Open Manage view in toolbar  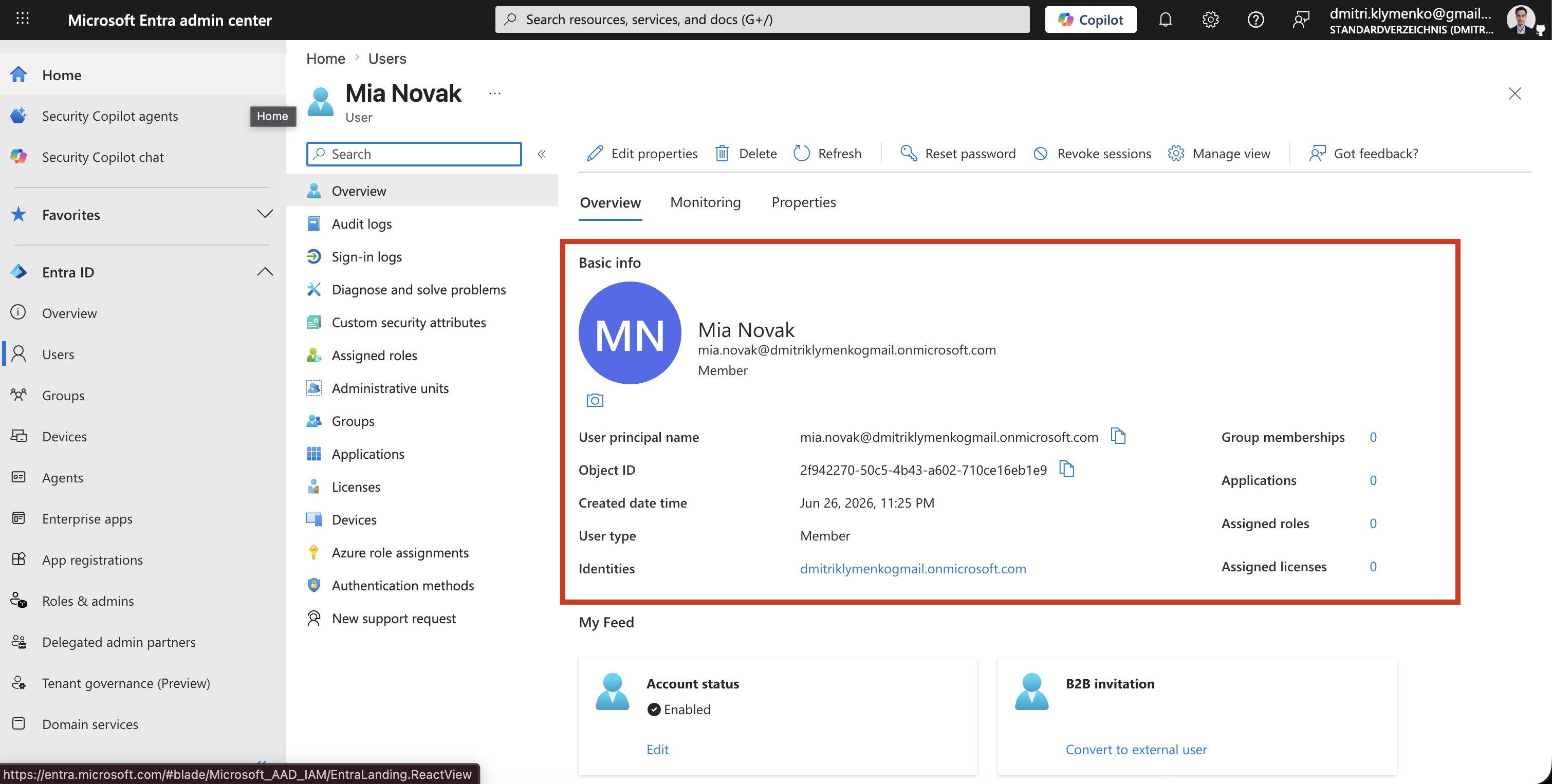1219,154
